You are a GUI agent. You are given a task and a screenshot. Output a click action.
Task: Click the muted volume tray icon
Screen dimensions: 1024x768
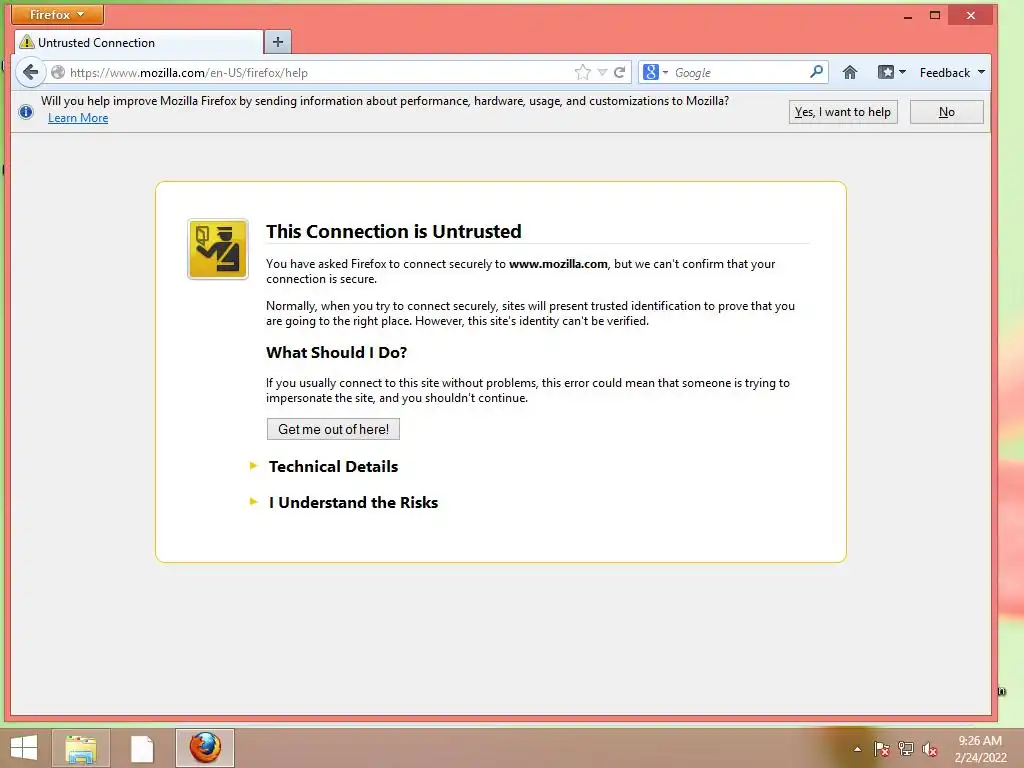point(930,749)
